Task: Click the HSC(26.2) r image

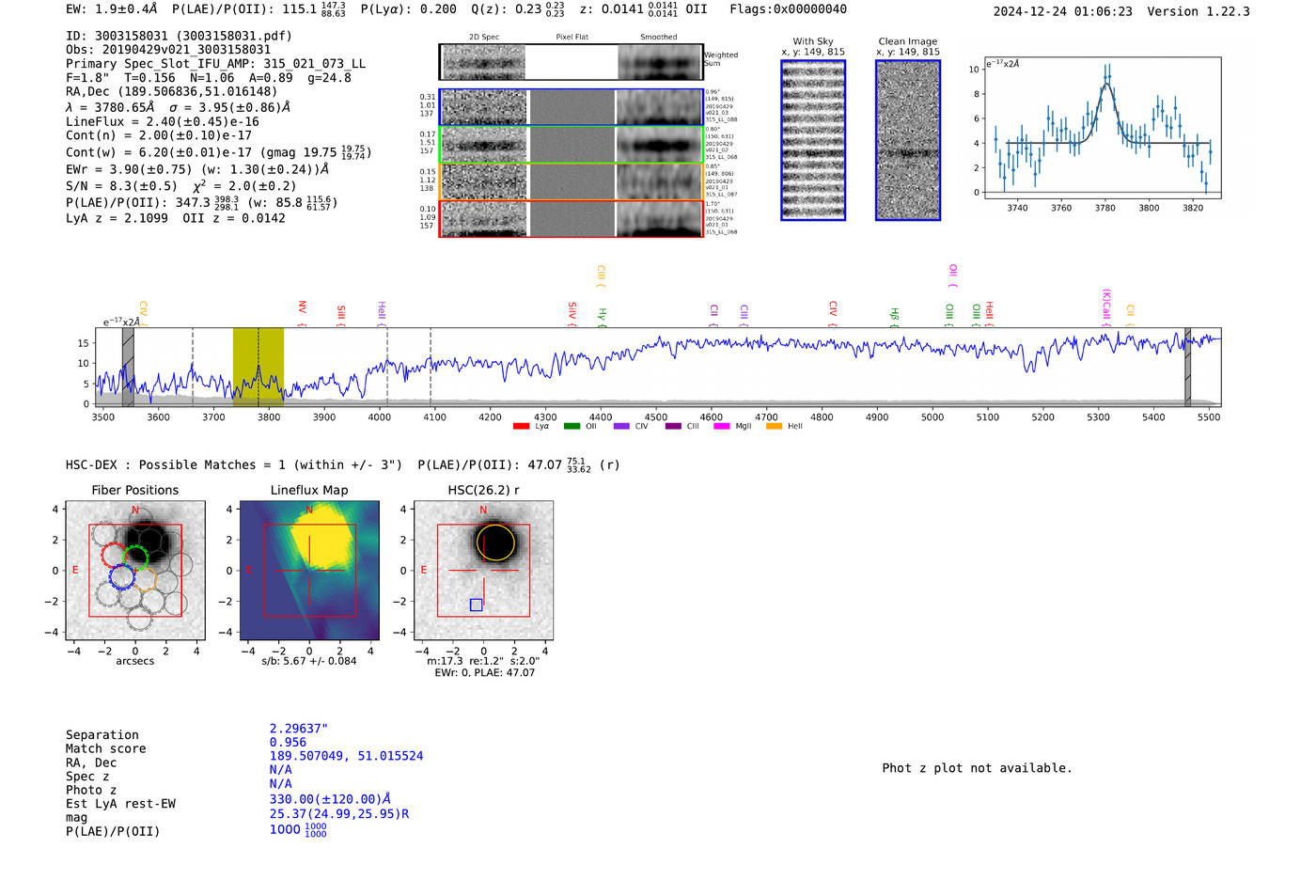Action: 484,571
